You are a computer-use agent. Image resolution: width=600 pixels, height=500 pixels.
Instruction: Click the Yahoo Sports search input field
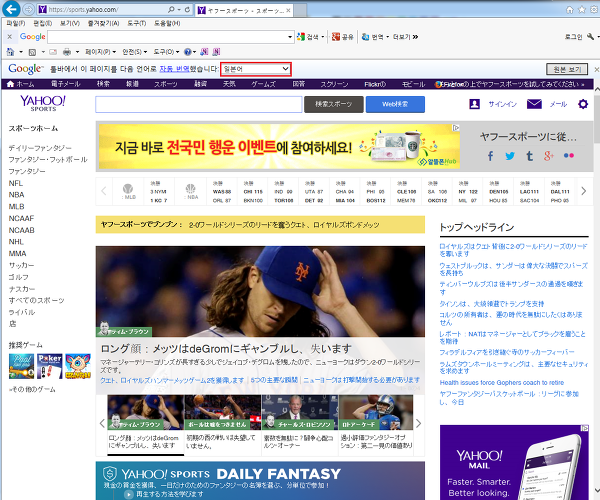(199, 104)
